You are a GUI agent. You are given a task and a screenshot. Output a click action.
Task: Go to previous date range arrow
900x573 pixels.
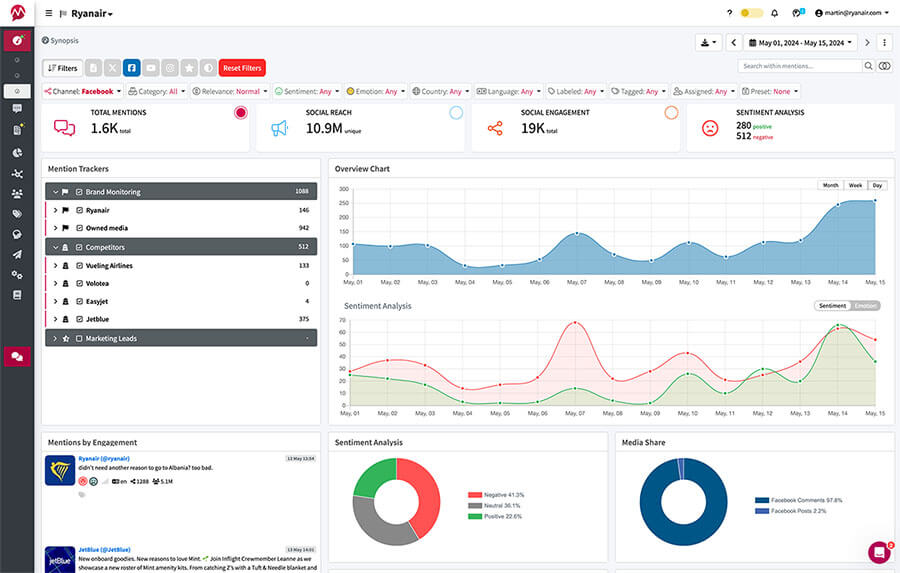[734, 42]
